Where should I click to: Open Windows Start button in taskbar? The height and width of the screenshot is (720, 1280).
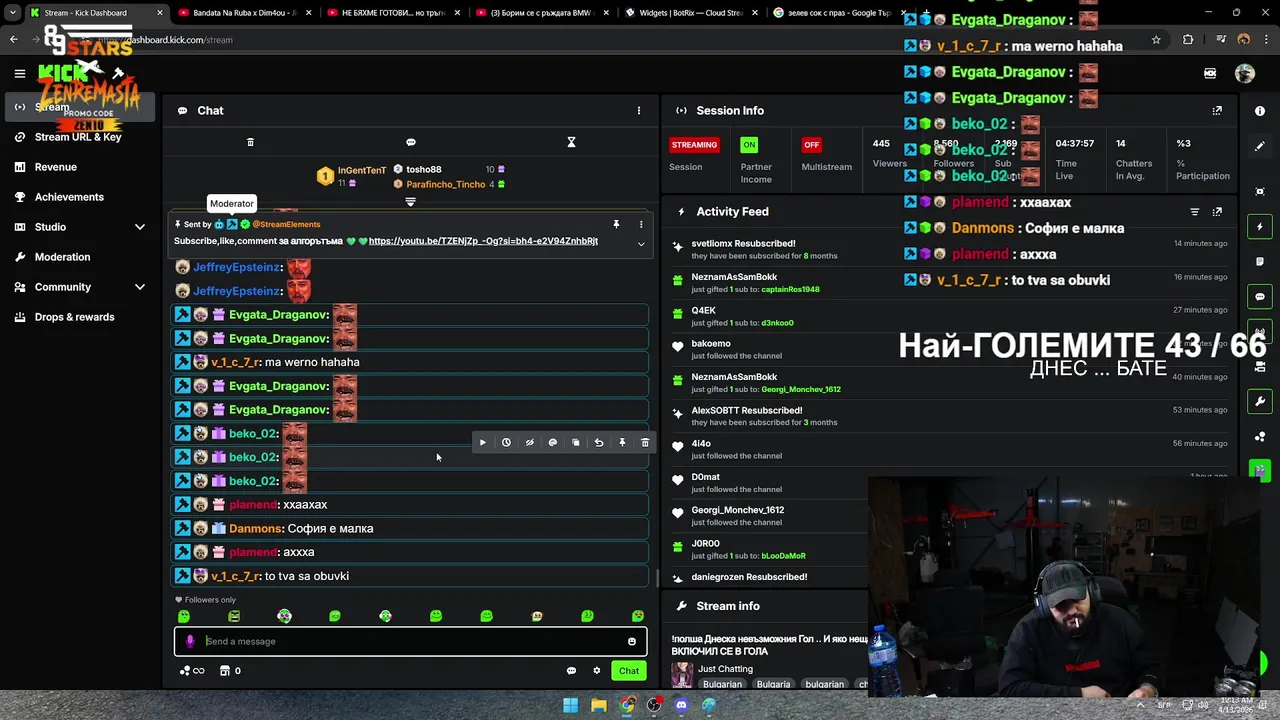point(570,705)
